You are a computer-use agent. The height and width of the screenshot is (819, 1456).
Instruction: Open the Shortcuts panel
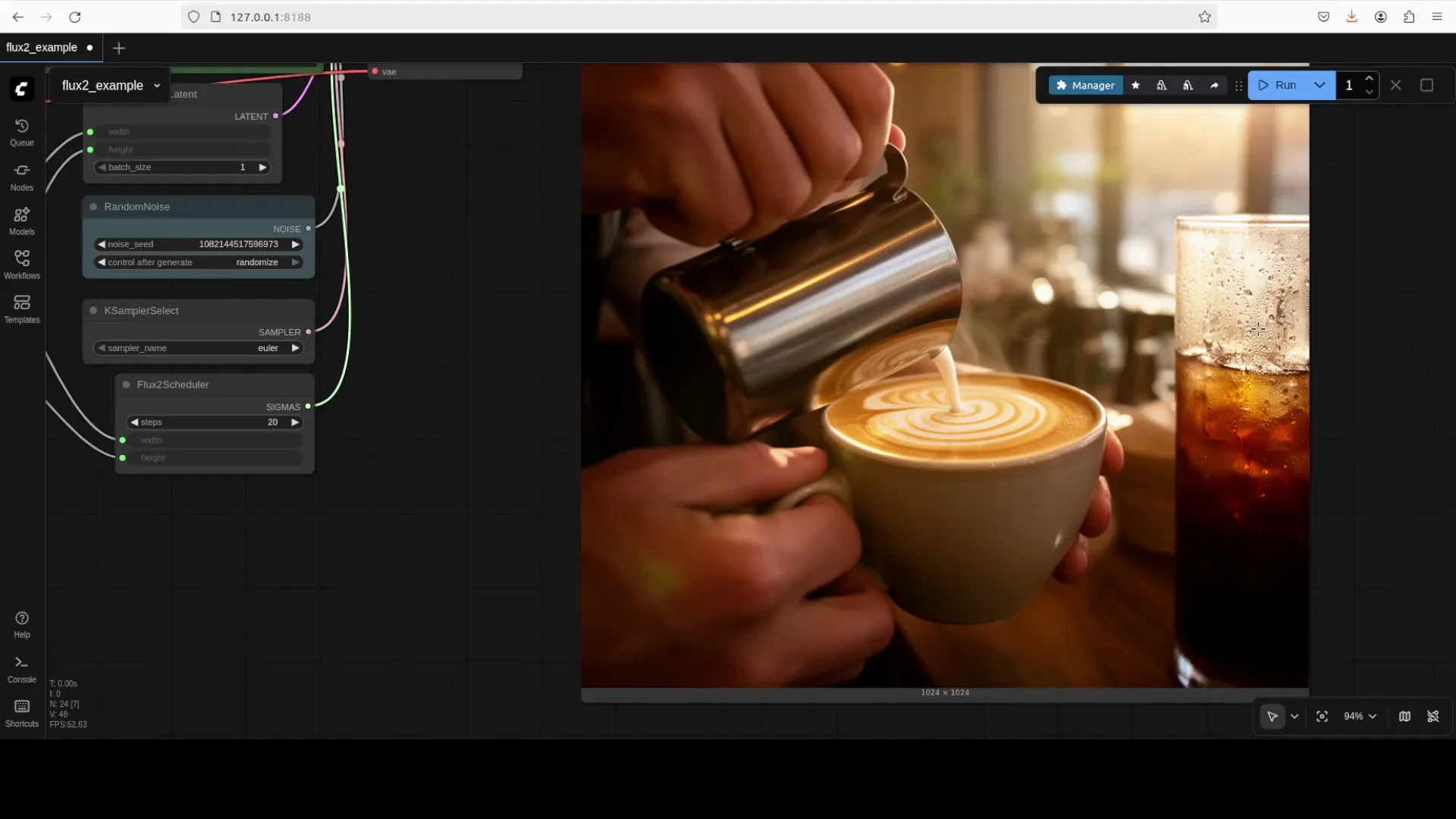tap(21, 713)
